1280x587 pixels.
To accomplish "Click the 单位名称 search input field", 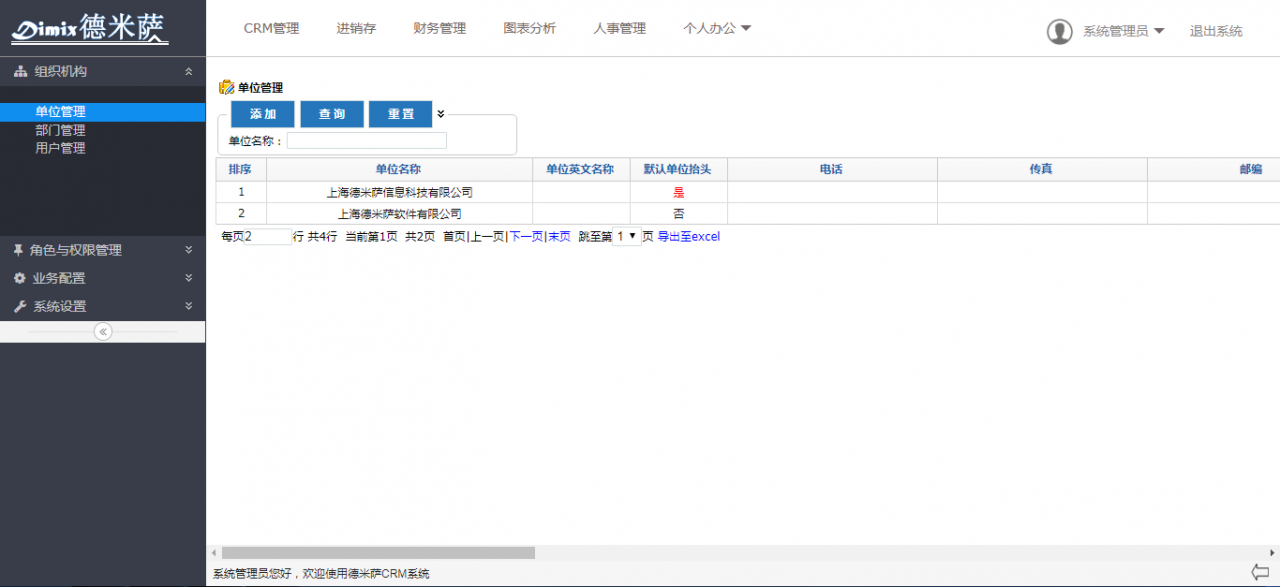I will 366,141.
